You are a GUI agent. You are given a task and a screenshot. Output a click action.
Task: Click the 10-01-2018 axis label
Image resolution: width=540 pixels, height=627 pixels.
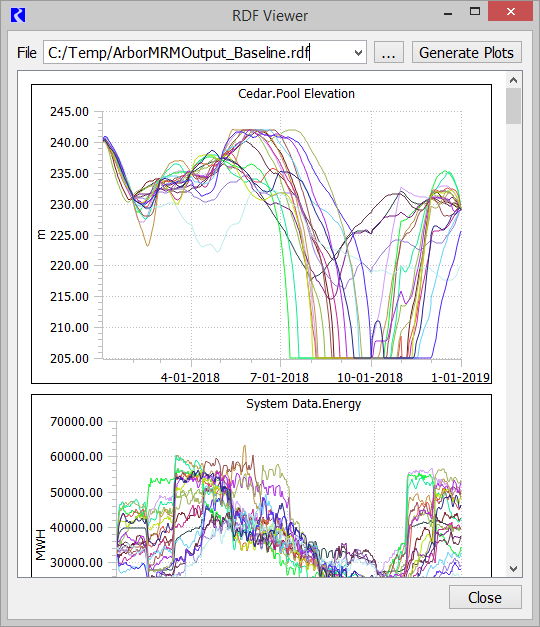370,377
